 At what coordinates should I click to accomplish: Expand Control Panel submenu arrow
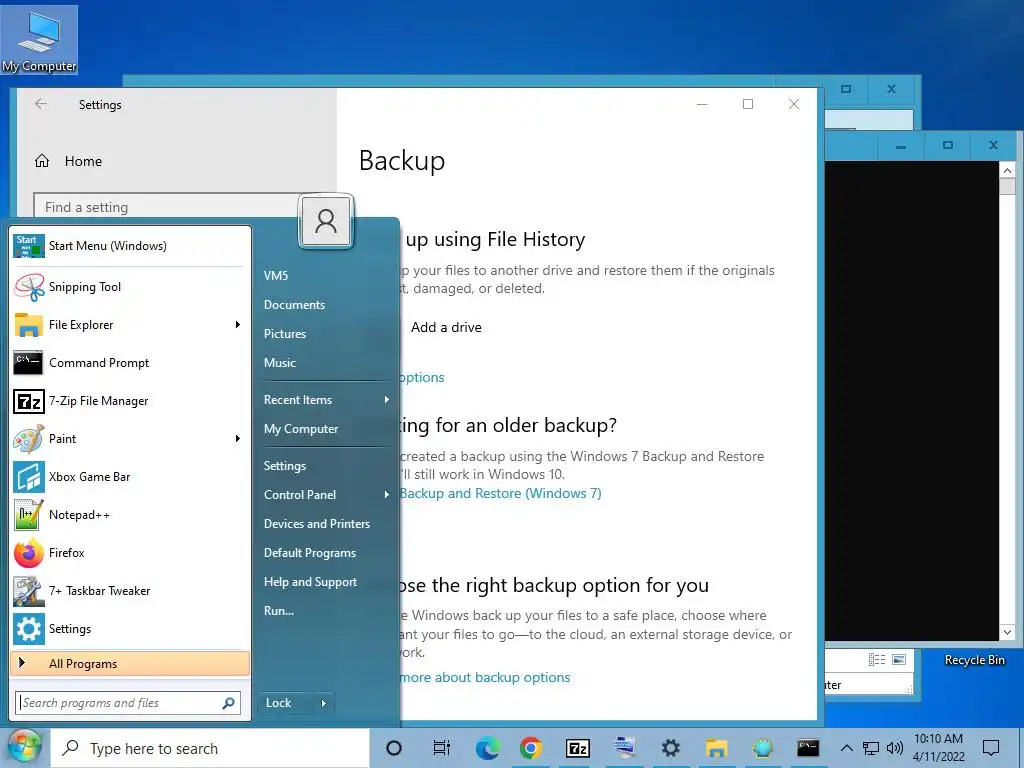click(x=387, y=495)
